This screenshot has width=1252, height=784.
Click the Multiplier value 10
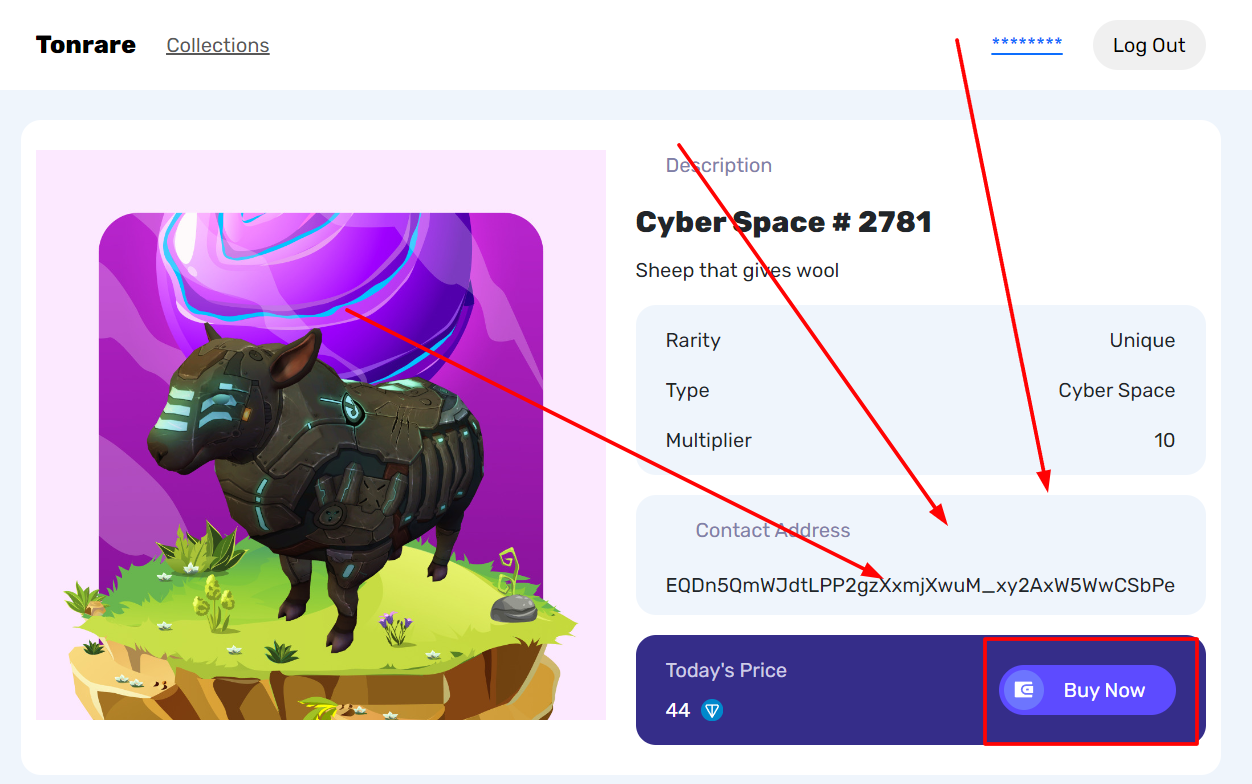point(1164,440)
